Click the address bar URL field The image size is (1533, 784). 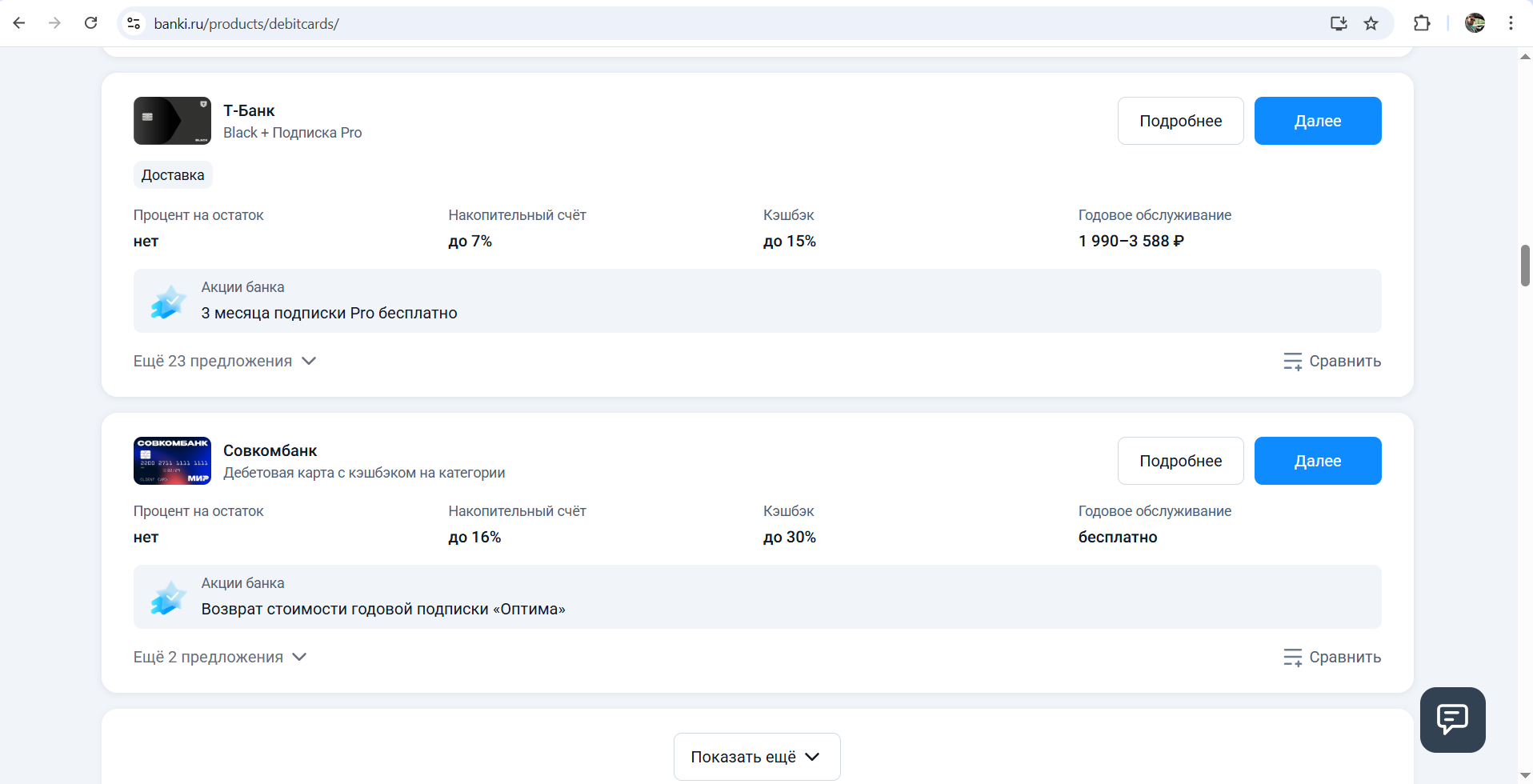coord(640,23)
